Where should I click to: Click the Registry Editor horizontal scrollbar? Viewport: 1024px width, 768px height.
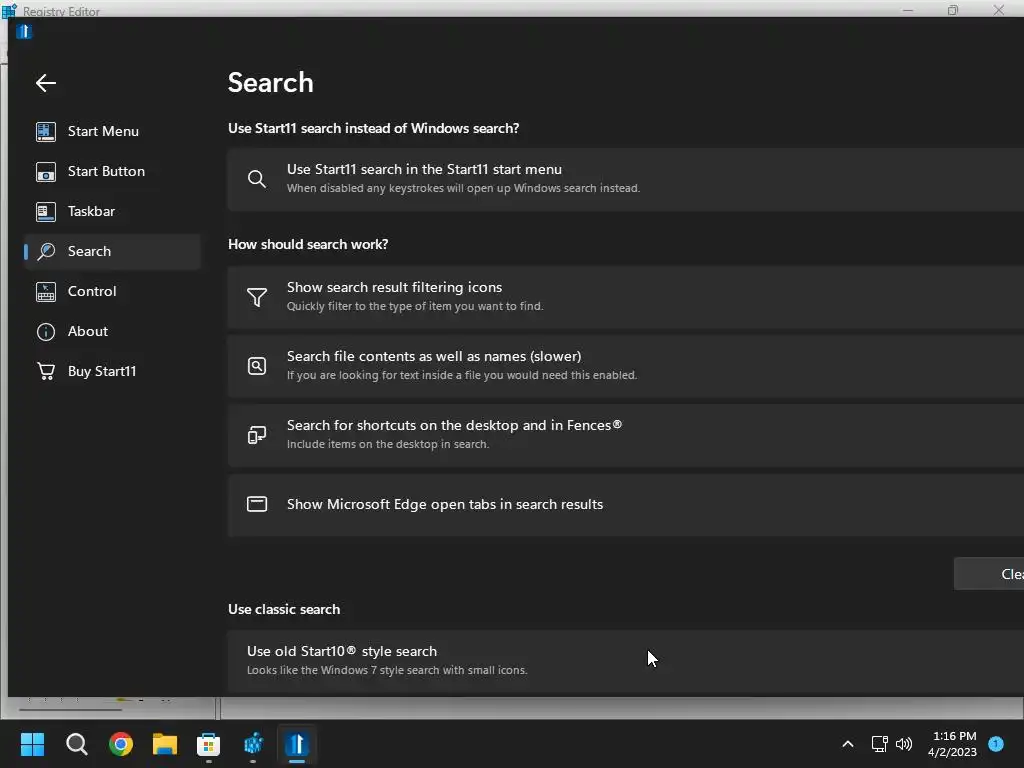click(71, 709)
